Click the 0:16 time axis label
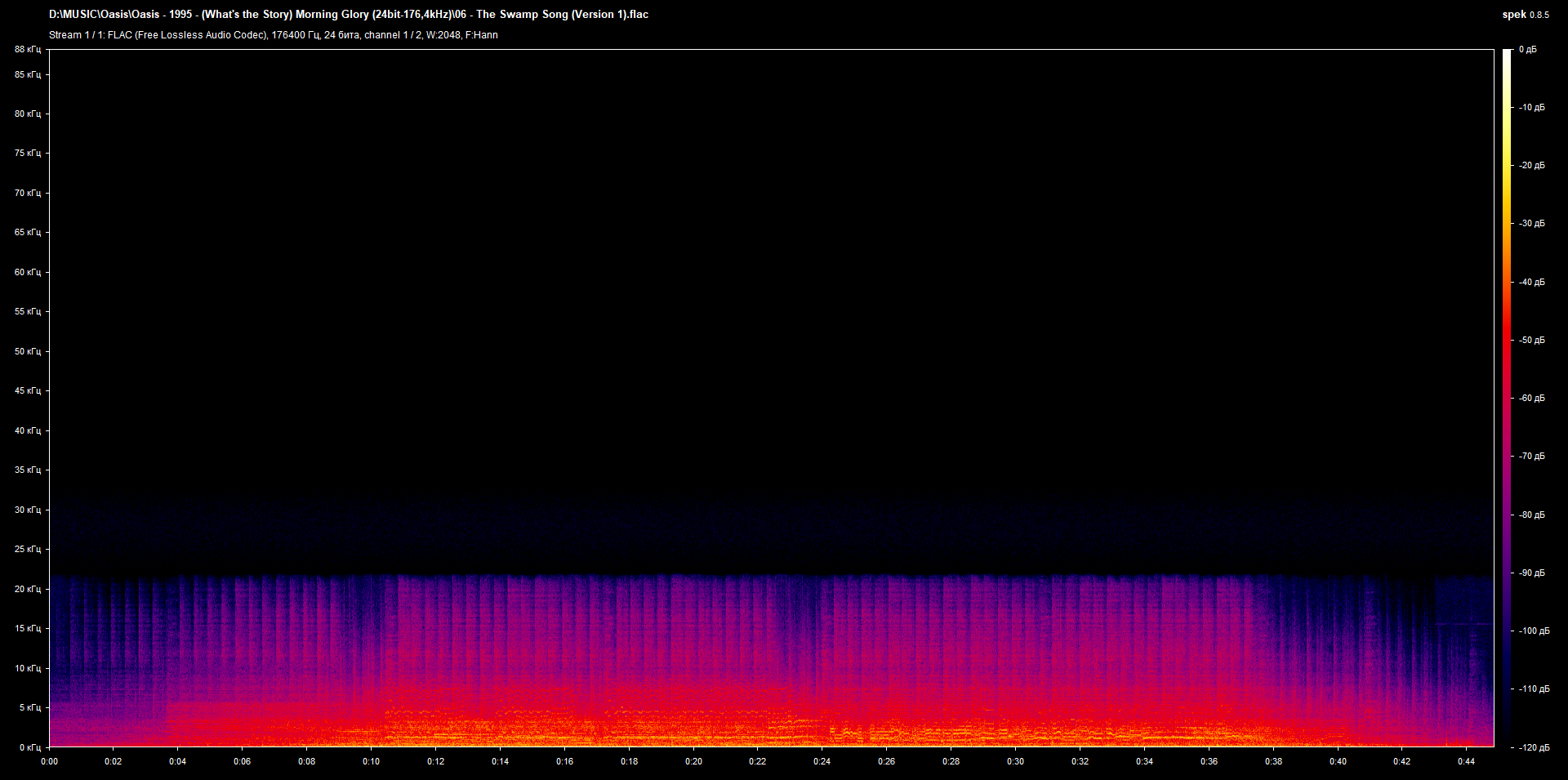 (565, 762)
